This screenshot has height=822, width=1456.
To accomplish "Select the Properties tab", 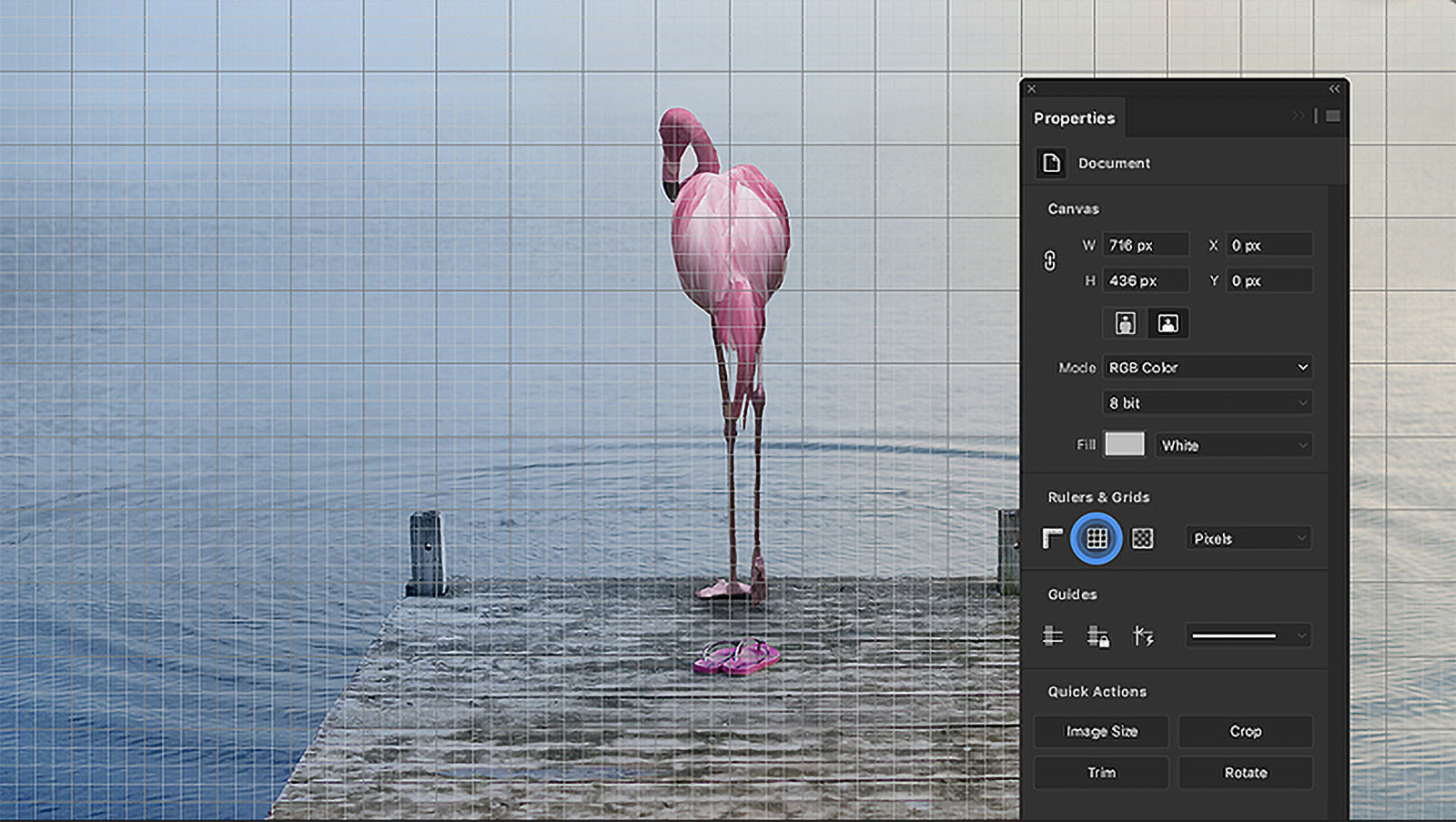I will coord(1074,118).
